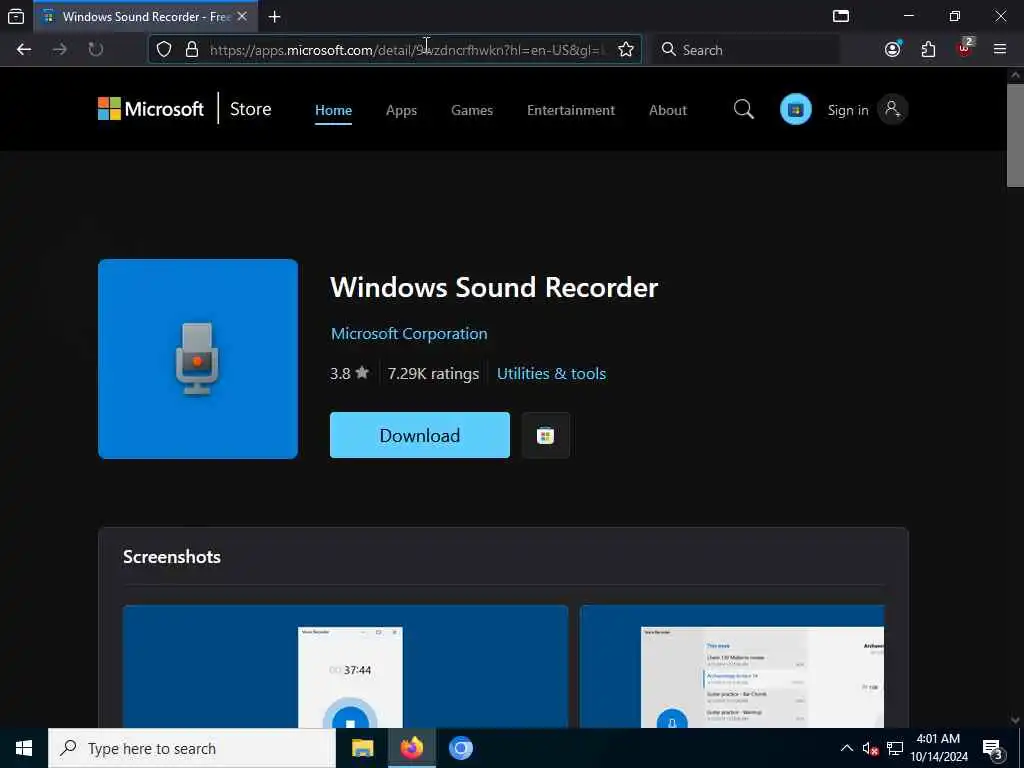Click the Screenshots section heading

pyautogui.click(x=172, y=556)
